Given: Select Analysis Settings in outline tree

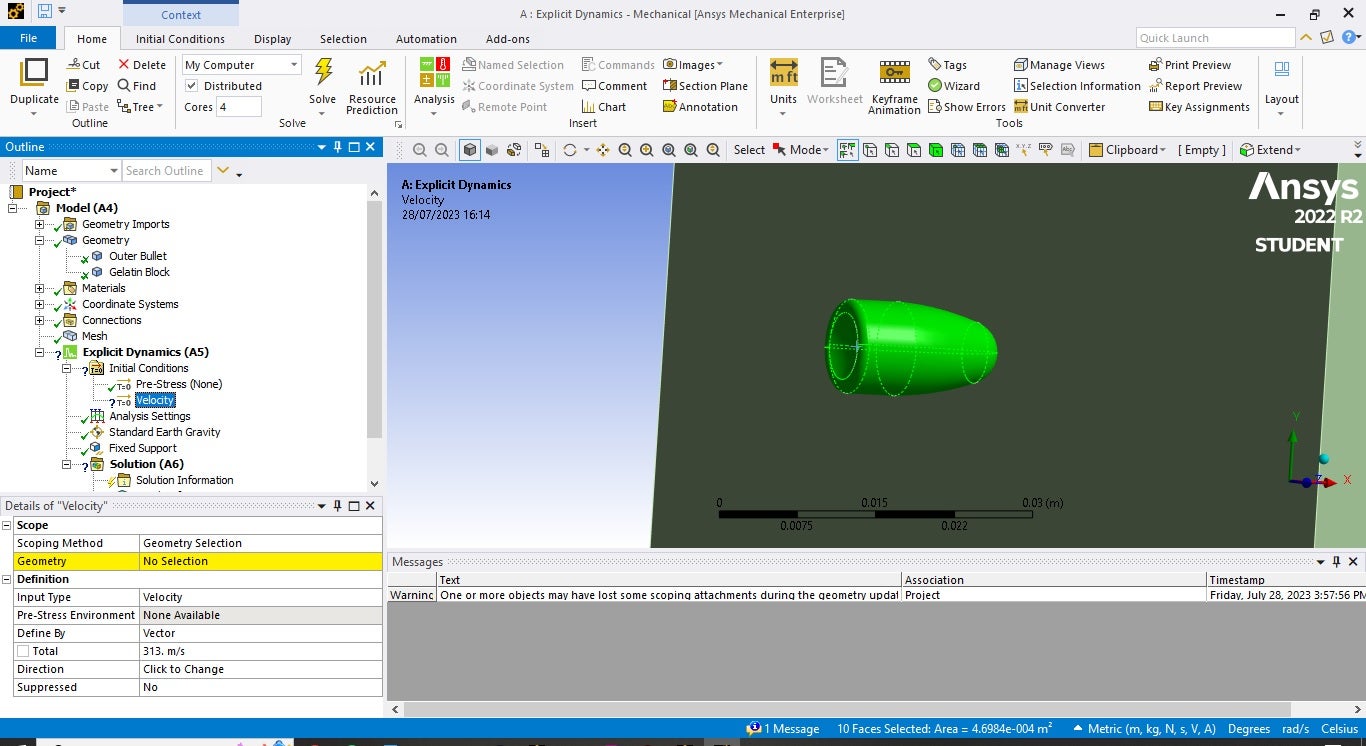Looking at the screenshot, I should (x=150, y=416).
